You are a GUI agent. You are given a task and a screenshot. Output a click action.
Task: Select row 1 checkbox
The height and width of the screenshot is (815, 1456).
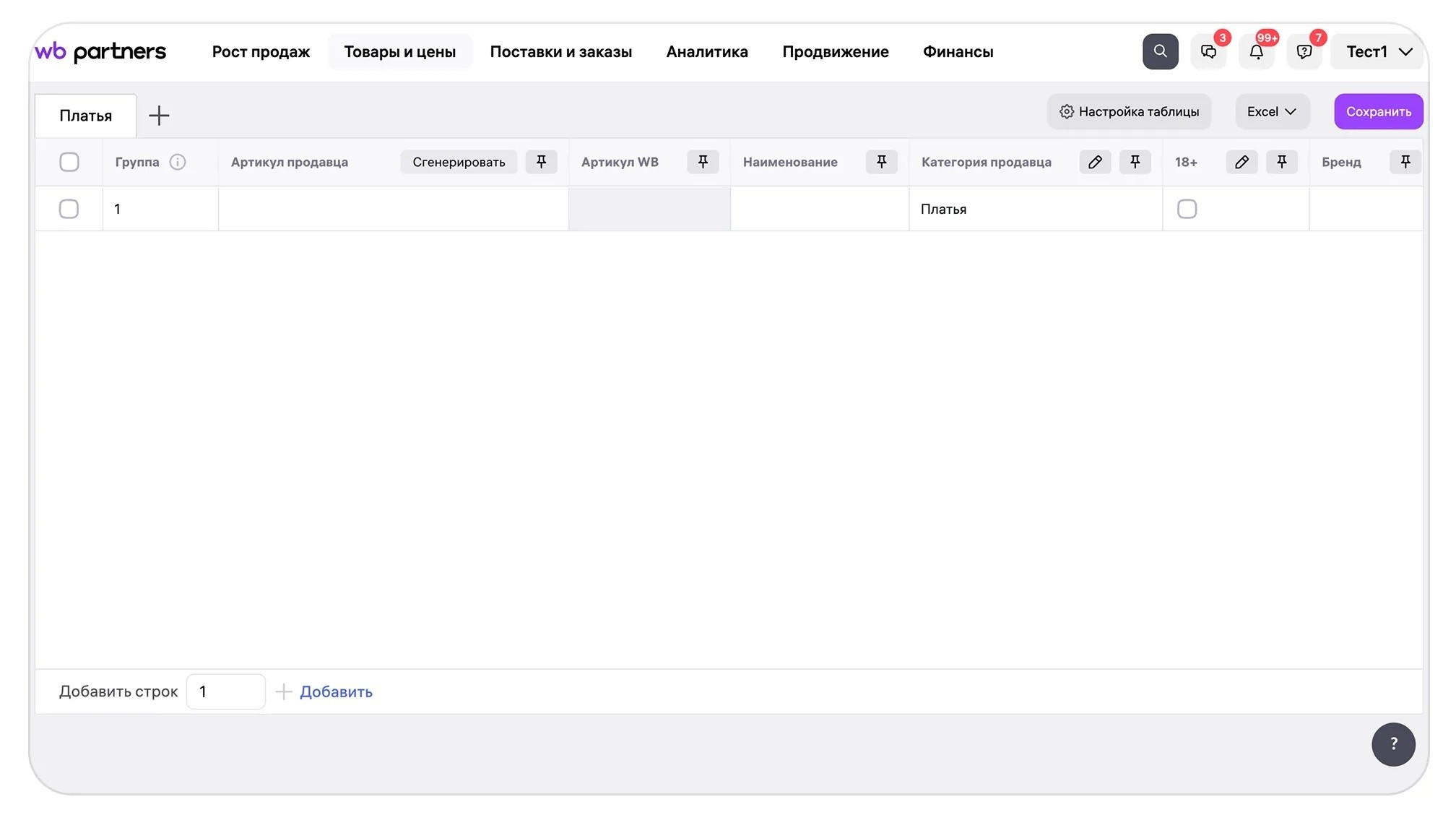click(x=69, y=209)
